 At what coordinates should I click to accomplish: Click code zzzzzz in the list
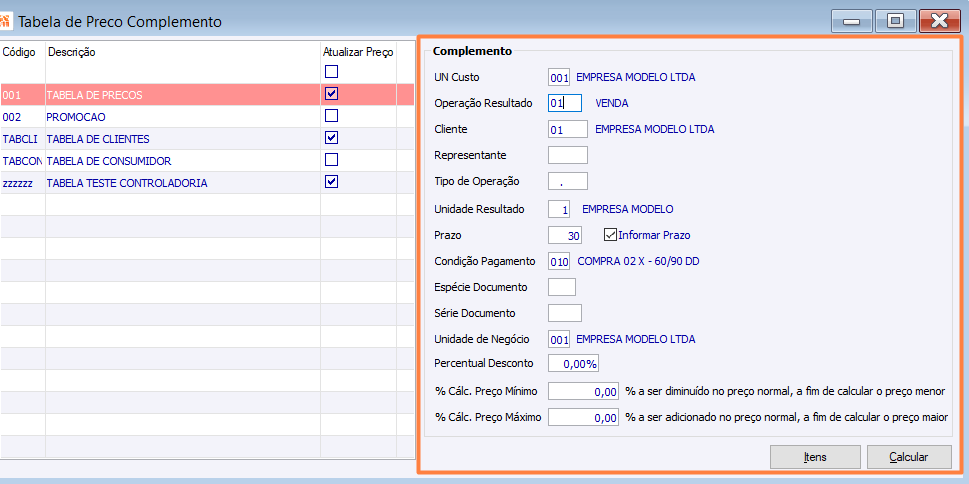coord(17,184)
